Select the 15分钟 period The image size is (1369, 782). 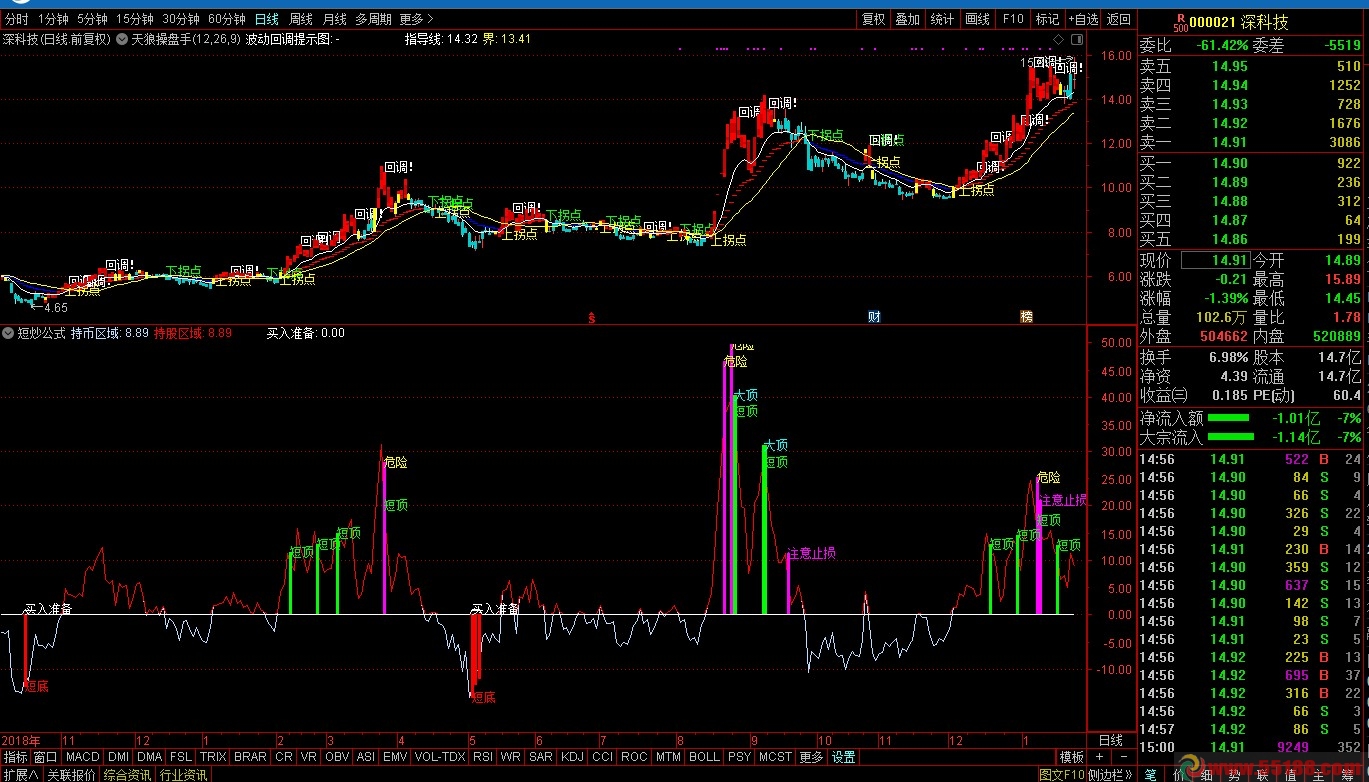[135, 19]
